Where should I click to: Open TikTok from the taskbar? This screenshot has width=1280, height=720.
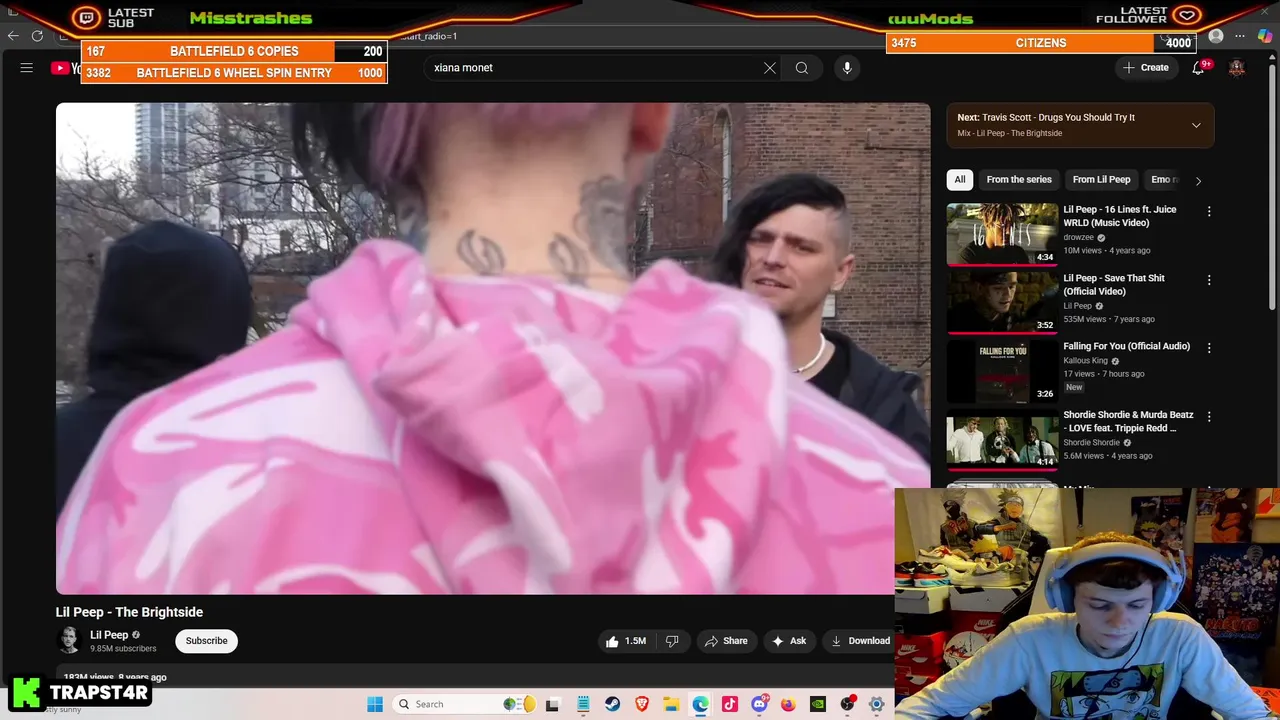730,704
